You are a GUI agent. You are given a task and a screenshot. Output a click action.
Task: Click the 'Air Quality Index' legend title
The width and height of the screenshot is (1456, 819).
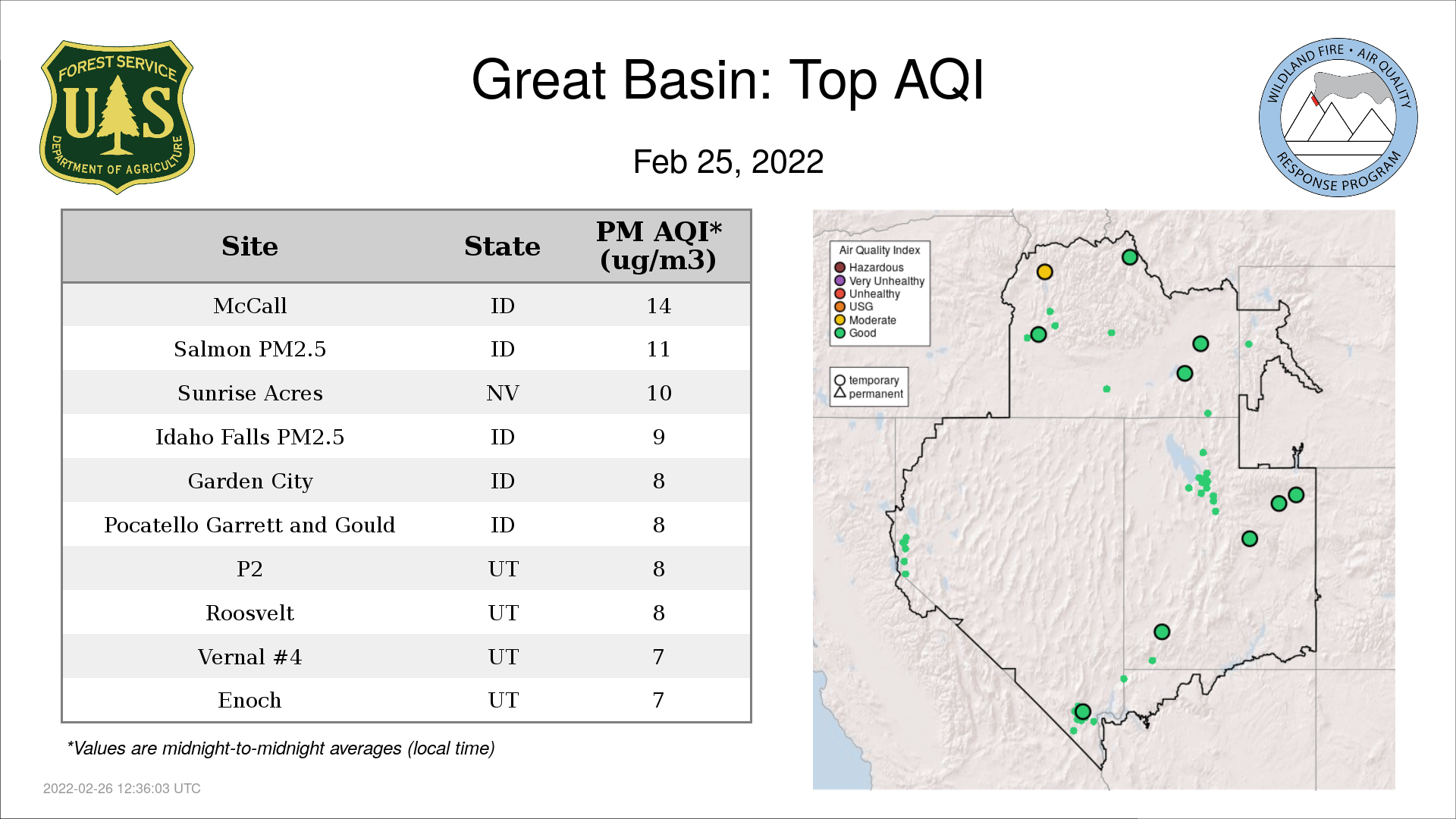point(879,250)
